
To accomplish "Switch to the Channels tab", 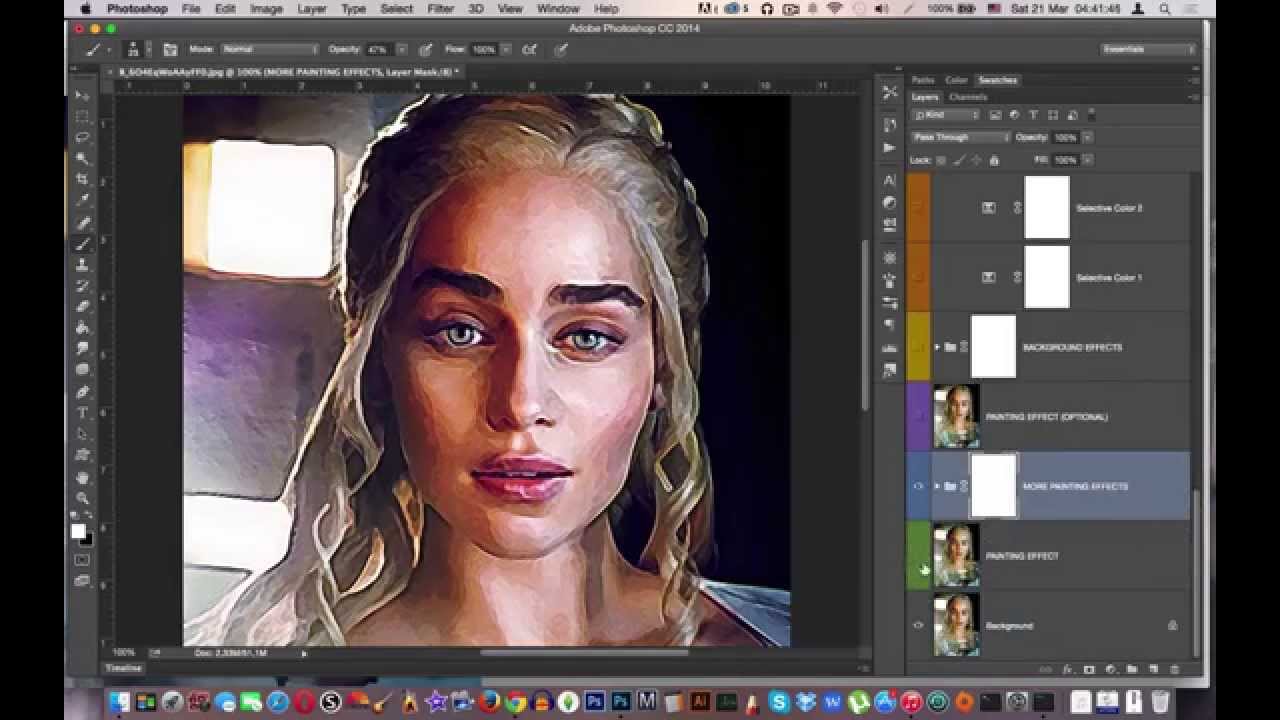I will (968, 97).
